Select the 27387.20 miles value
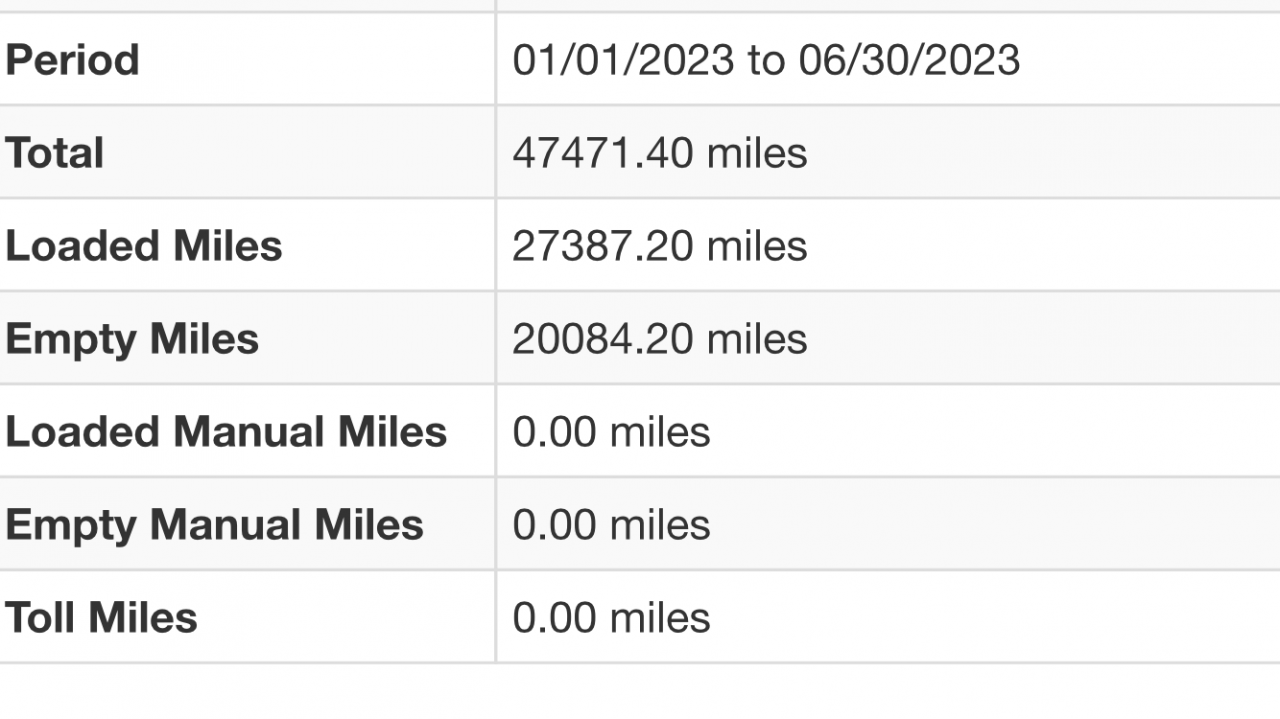 659,246
